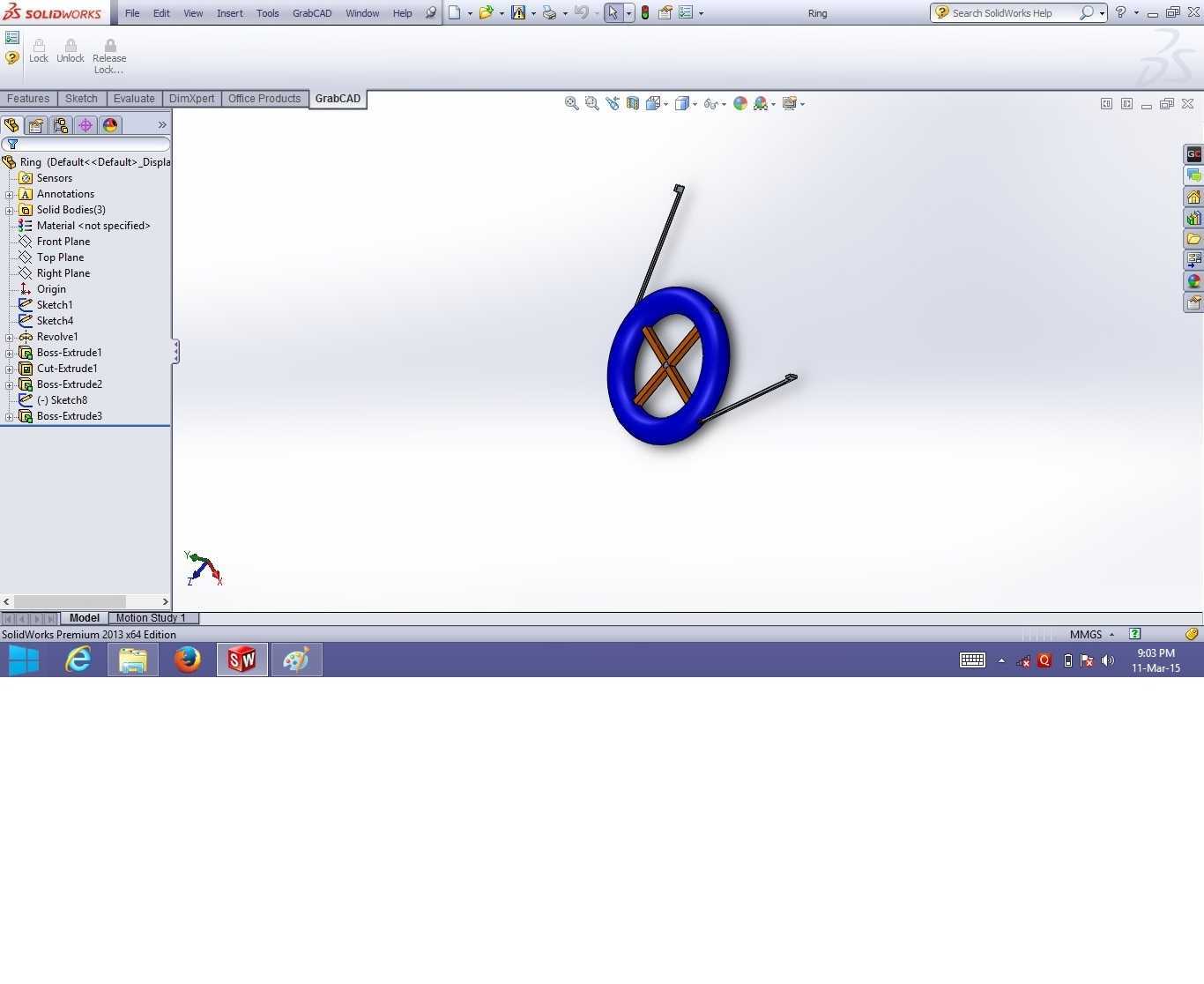Open GrabCAD task pane tab
This screenshot has height=984, width=1204.
point(1193,154)
